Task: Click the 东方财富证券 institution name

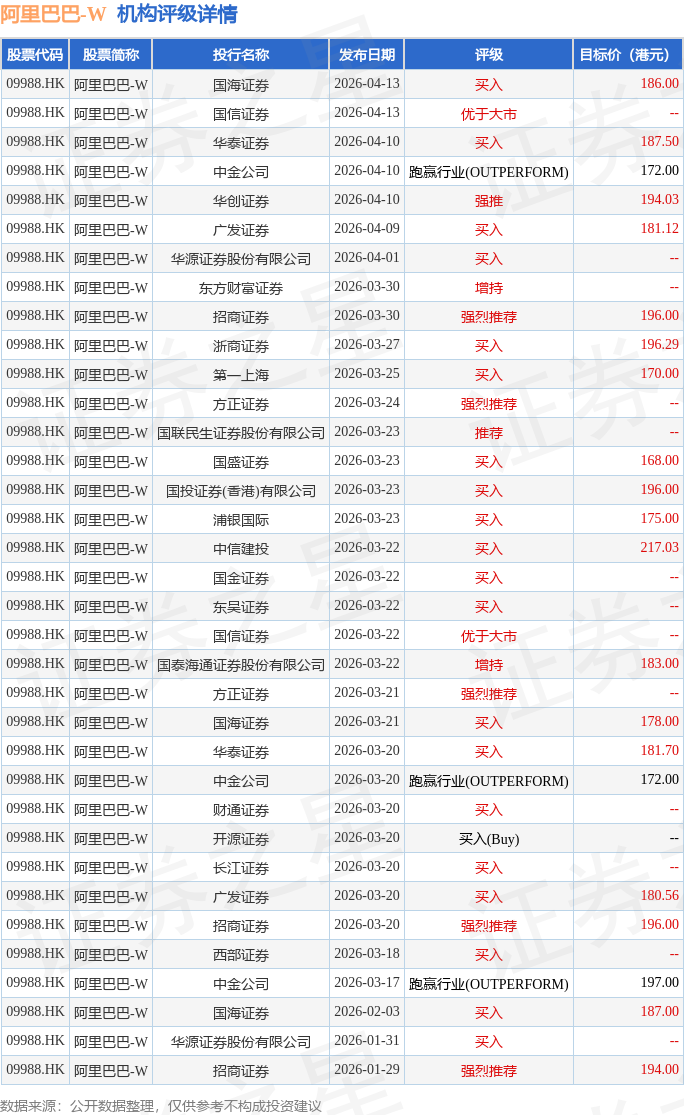Action: click(x=241, y=288)
